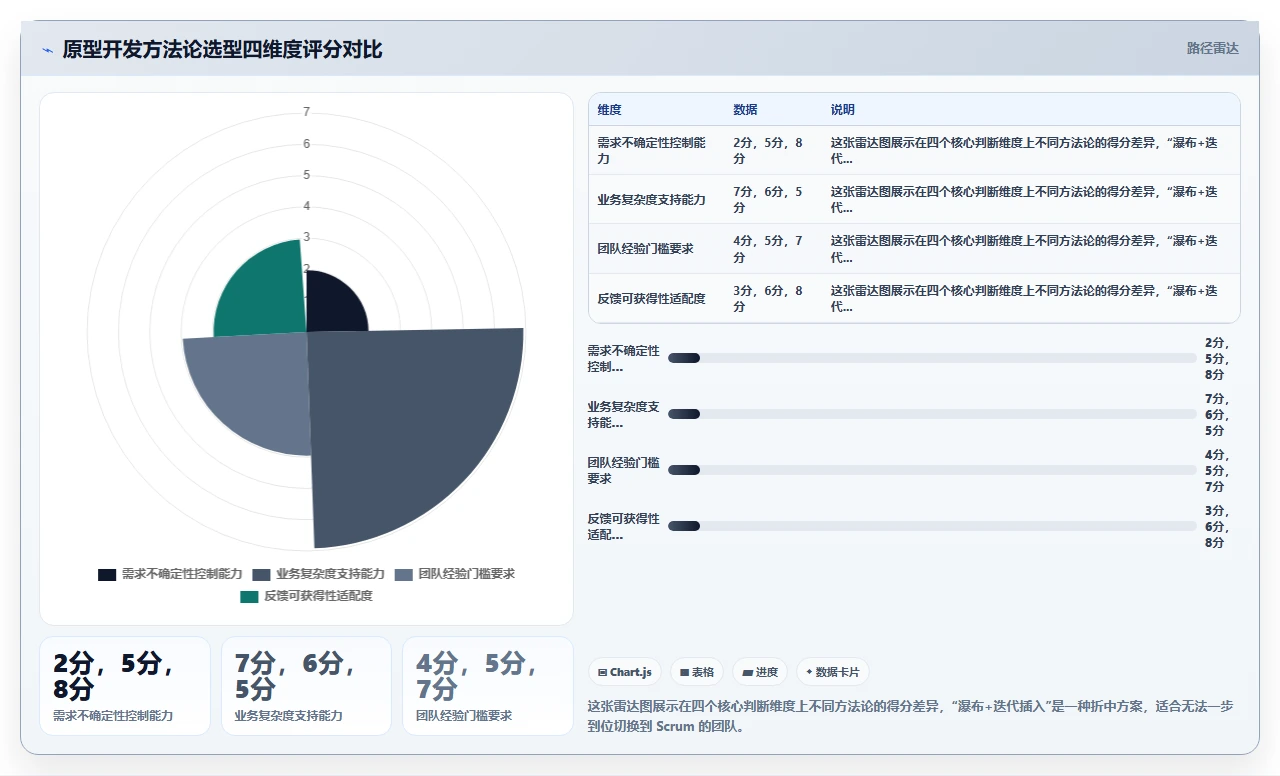Image resolution: width=1280 pixels, height=776 pixels.
Task: Toggle the 需求不确定性控制能力 legend color swatch
Action: (107, 574)
